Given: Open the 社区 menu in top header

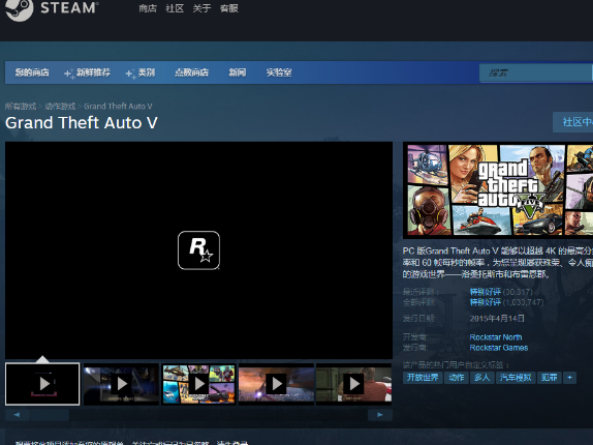Looking at the screenshot, I should coord(175,8).
